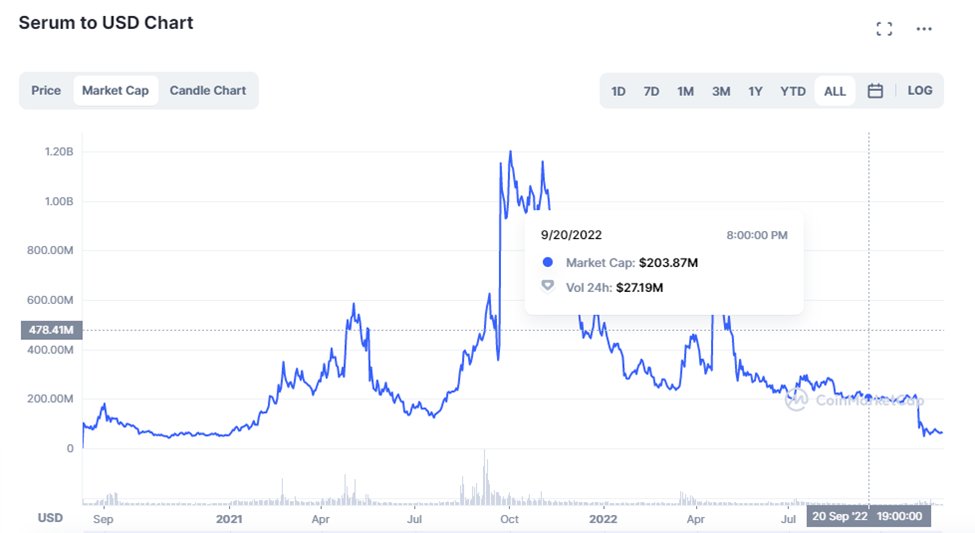
Task: Set chart range to 7D
Action: tap(651, 91)
